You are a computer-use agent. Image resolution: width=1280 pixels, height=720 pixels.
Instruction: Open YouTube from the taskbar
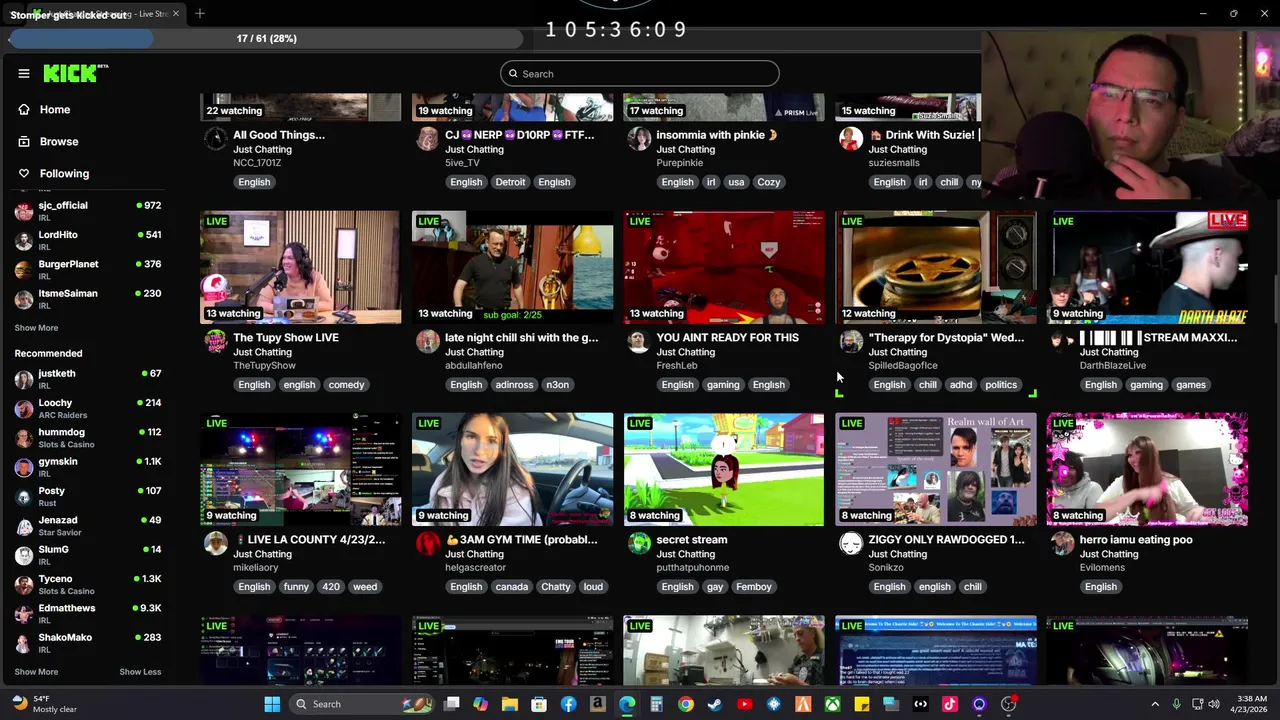pyautogui.click(x=744, y=704)
